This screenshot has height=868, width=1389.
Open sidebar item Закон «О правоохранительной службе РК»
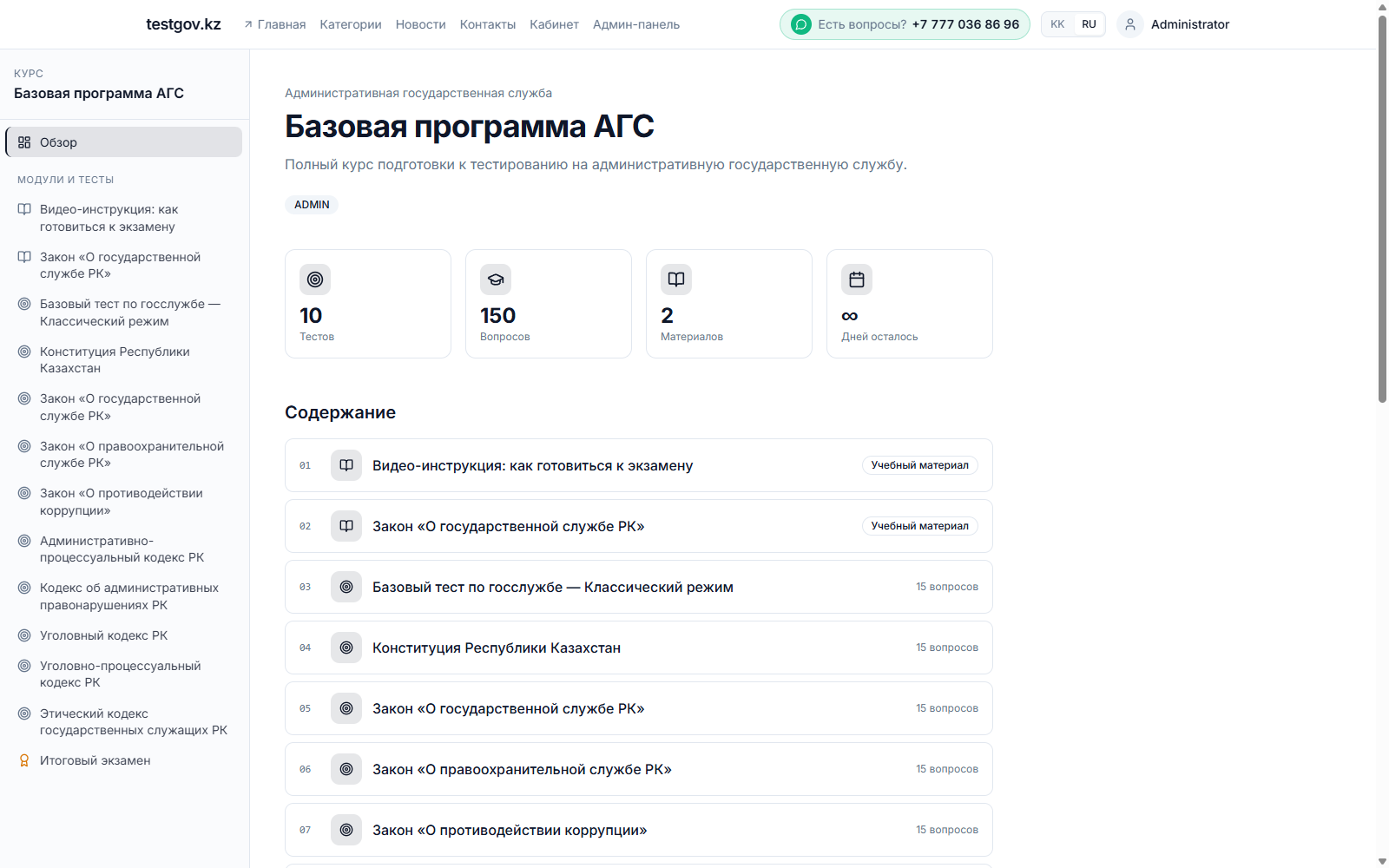pos(123,455)
